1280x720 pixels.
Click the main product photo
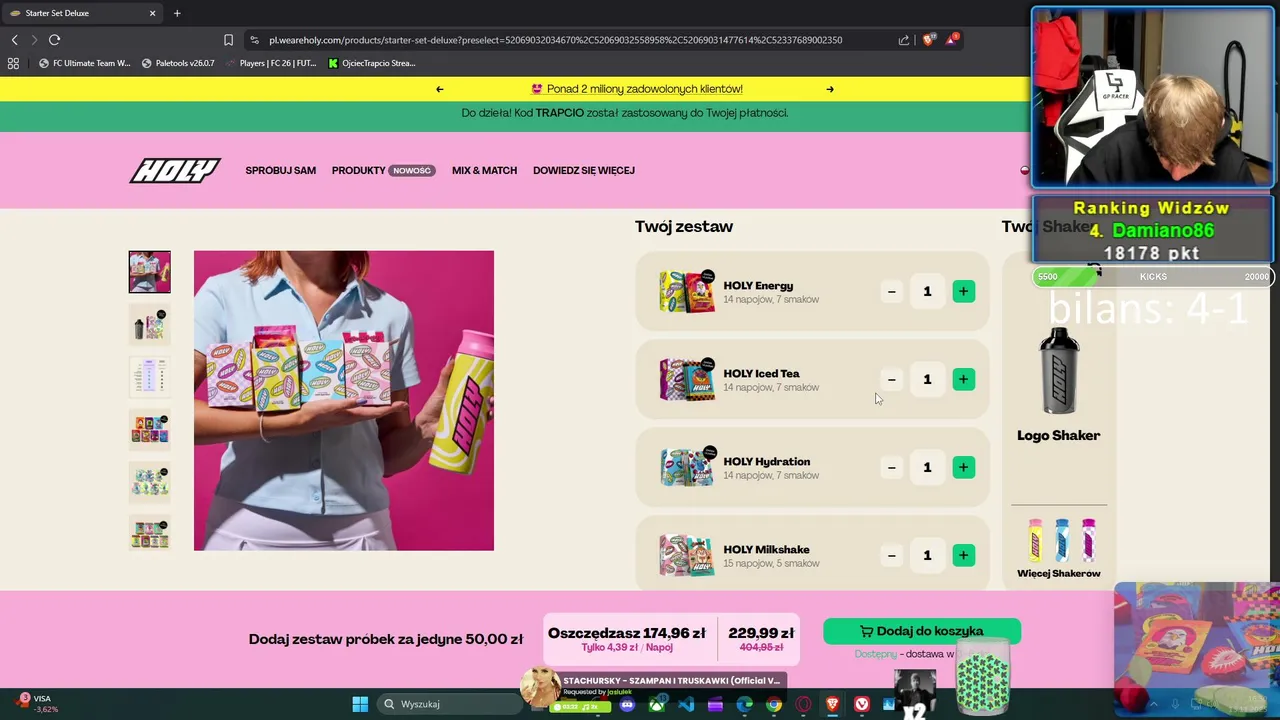click(x=344, y=400)
